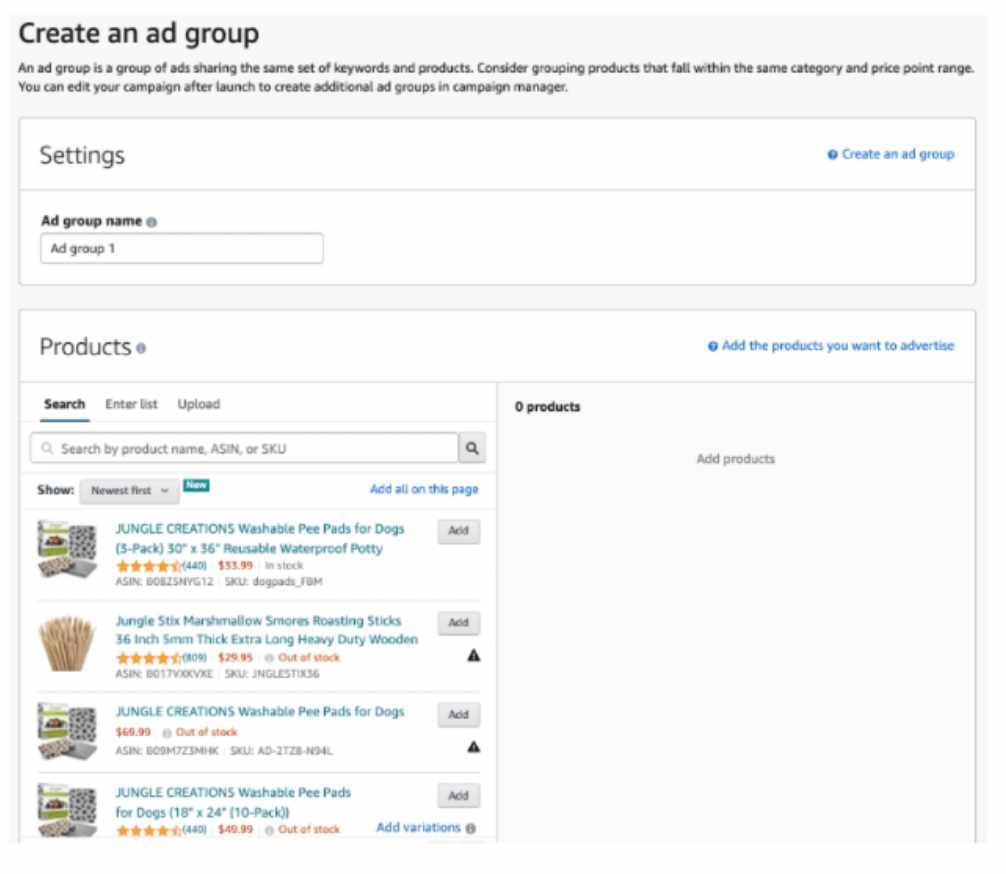The width and height of the screenshot is (1006, 874).
Task: Click the "$33.99" price text
Action: (235, 566)
